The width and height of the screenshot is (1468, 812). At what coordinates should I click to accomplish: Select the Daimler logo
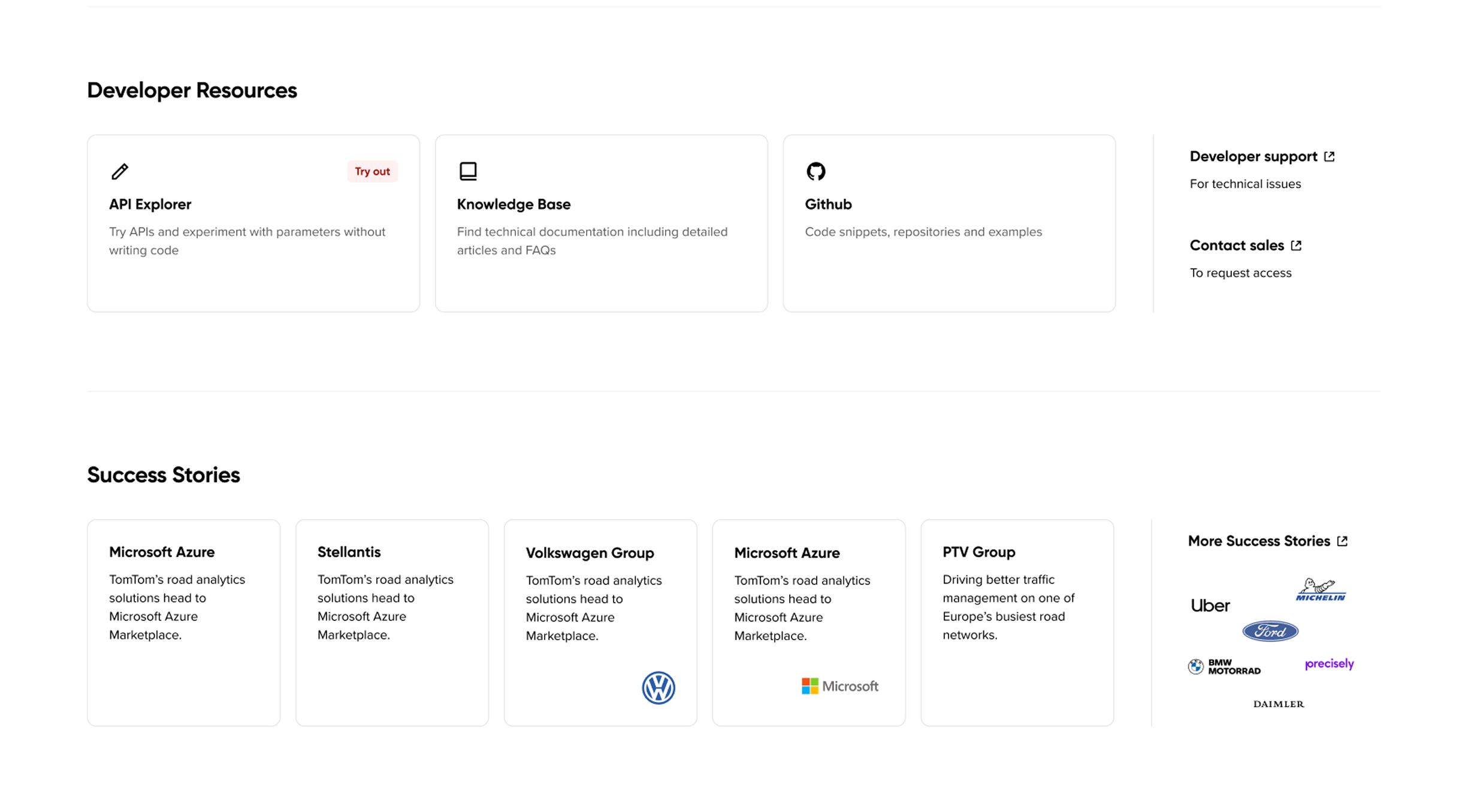[x=1279, y=704]
